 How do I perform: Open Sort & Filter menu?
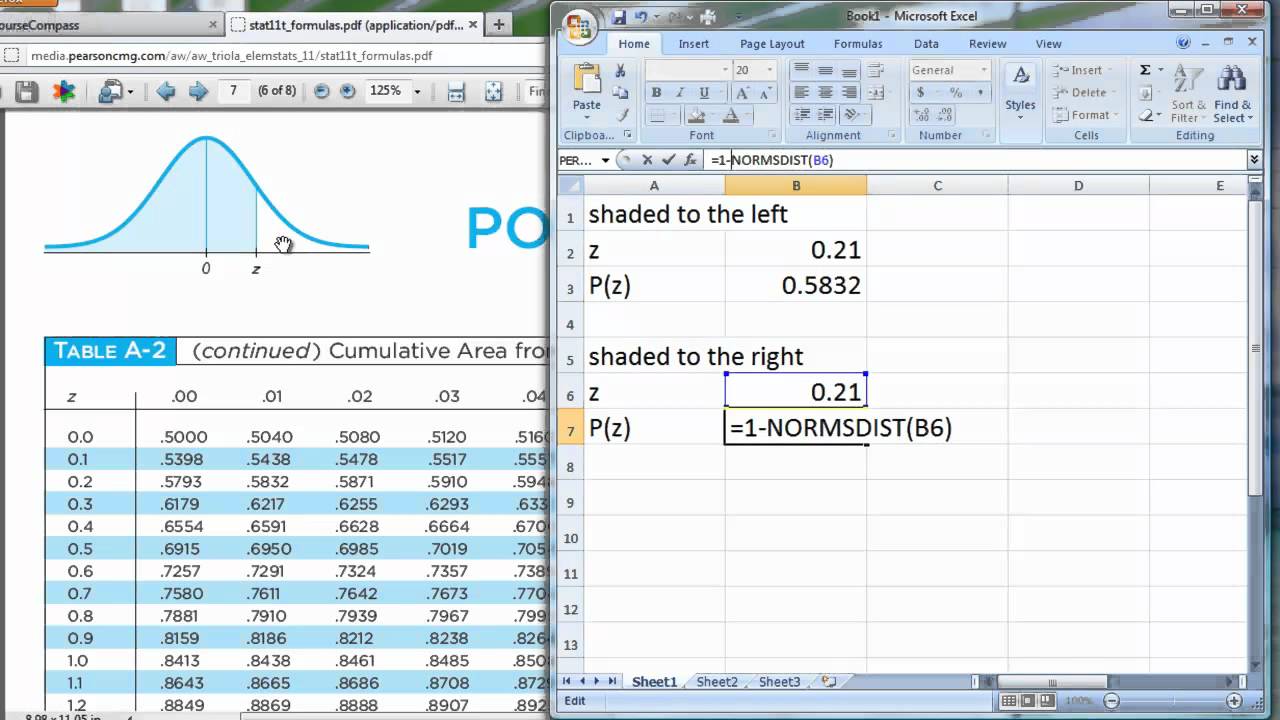point(1189,93)
